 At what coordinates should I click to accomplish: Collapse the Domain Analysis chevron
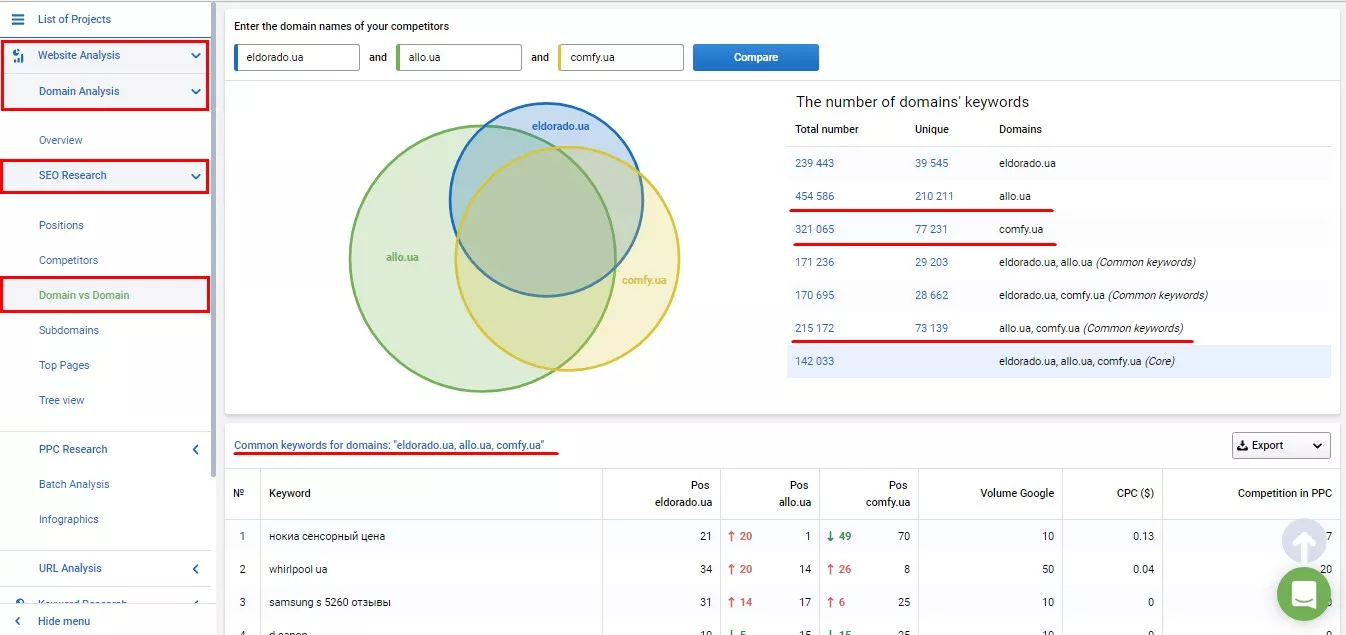click(196, 92)
